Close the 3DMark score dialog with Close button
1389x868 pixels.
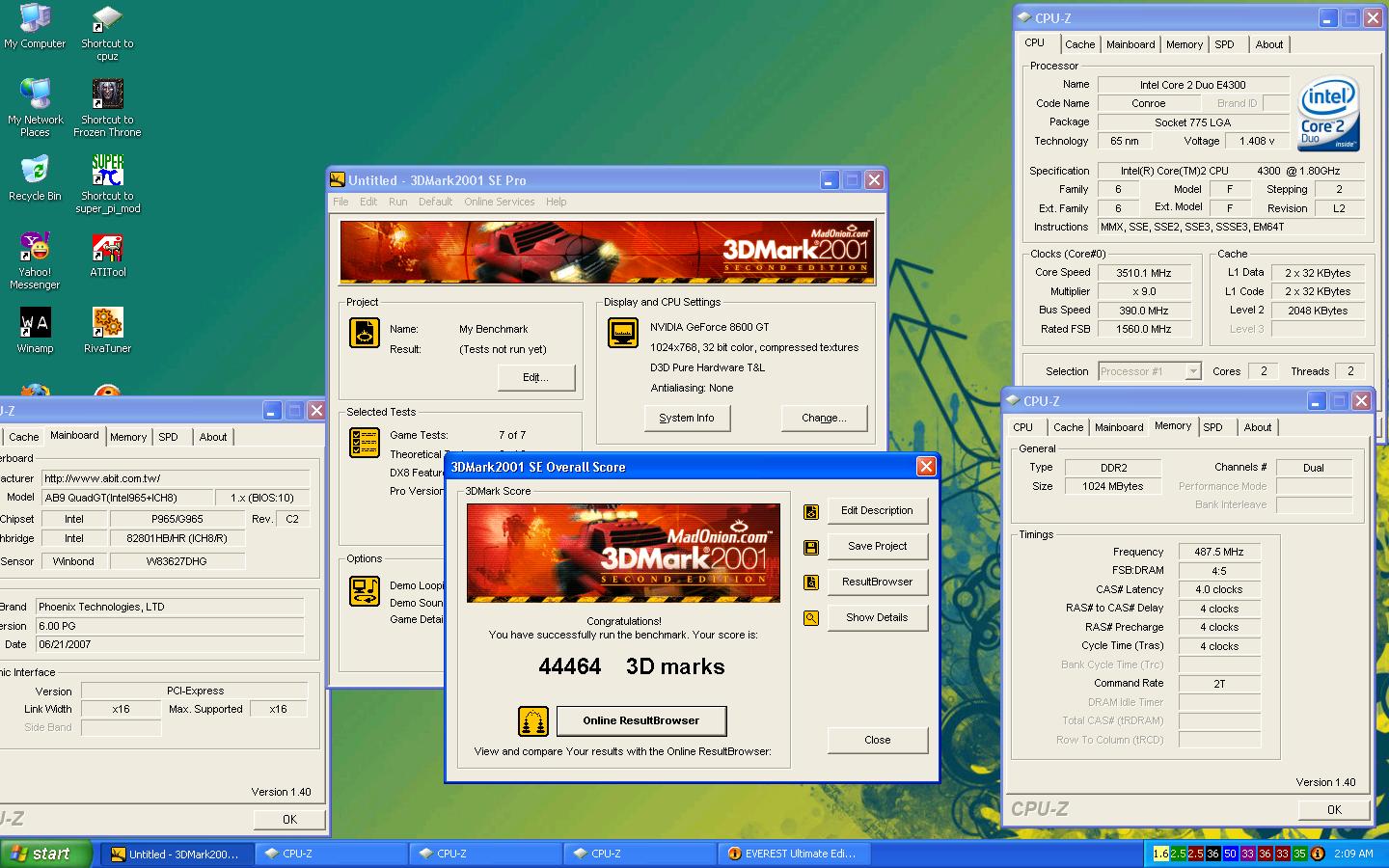(x=877, y=741)
